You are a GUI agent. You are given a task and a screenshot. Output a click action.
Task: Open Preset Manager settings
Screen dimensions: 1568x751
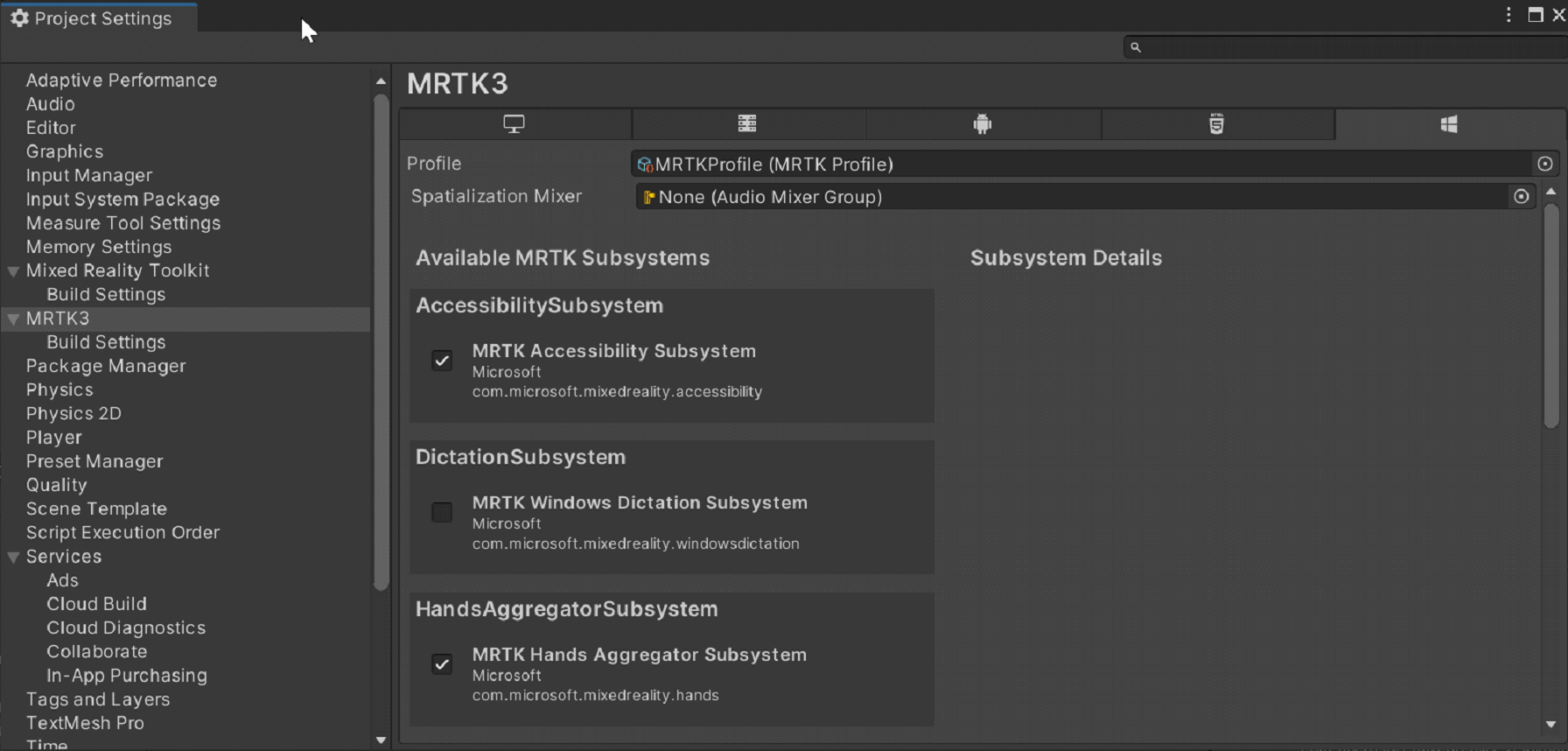point(94,461)
